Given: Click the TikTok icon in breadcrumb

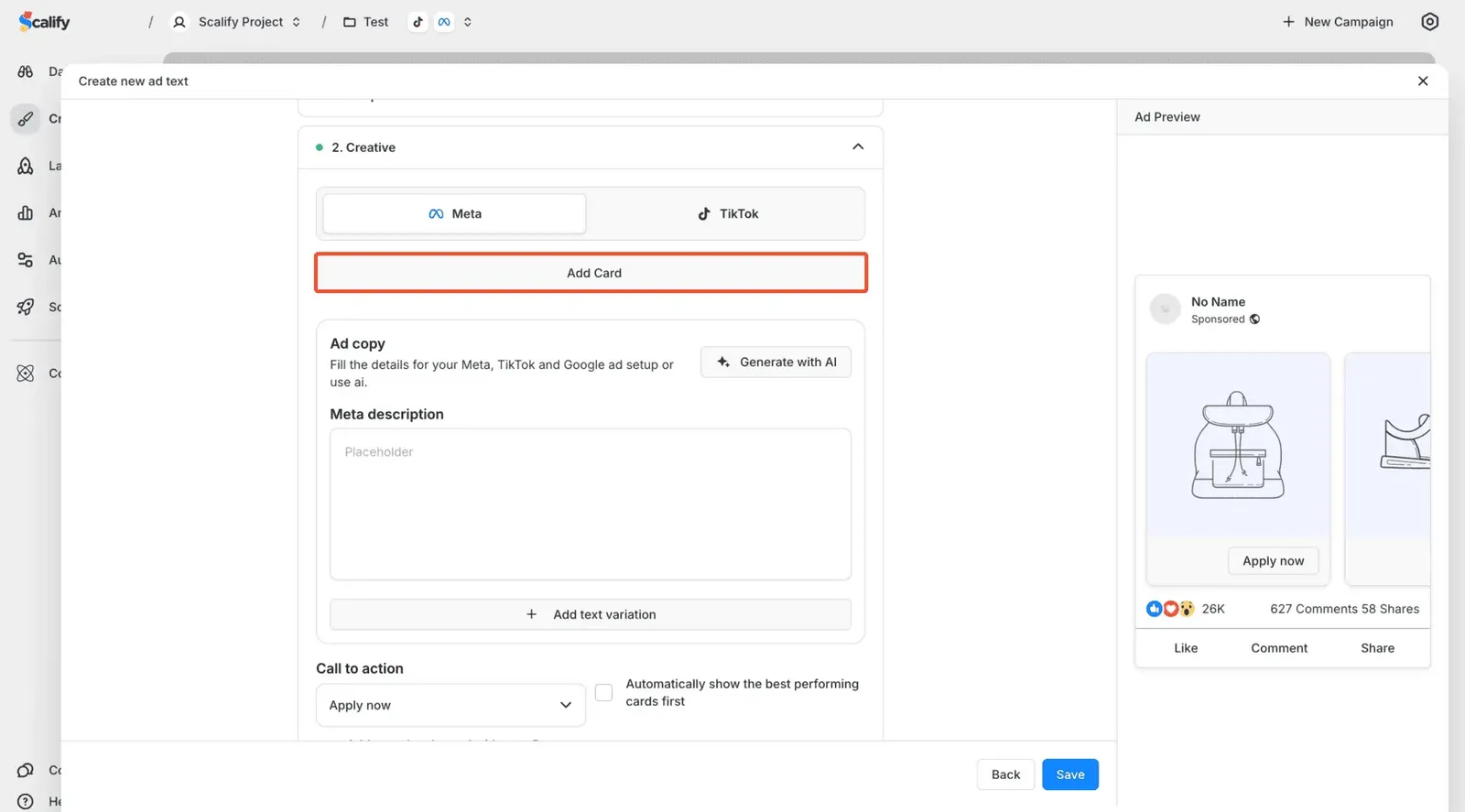Looking at the screenshot, I should [x=418, y=22].
